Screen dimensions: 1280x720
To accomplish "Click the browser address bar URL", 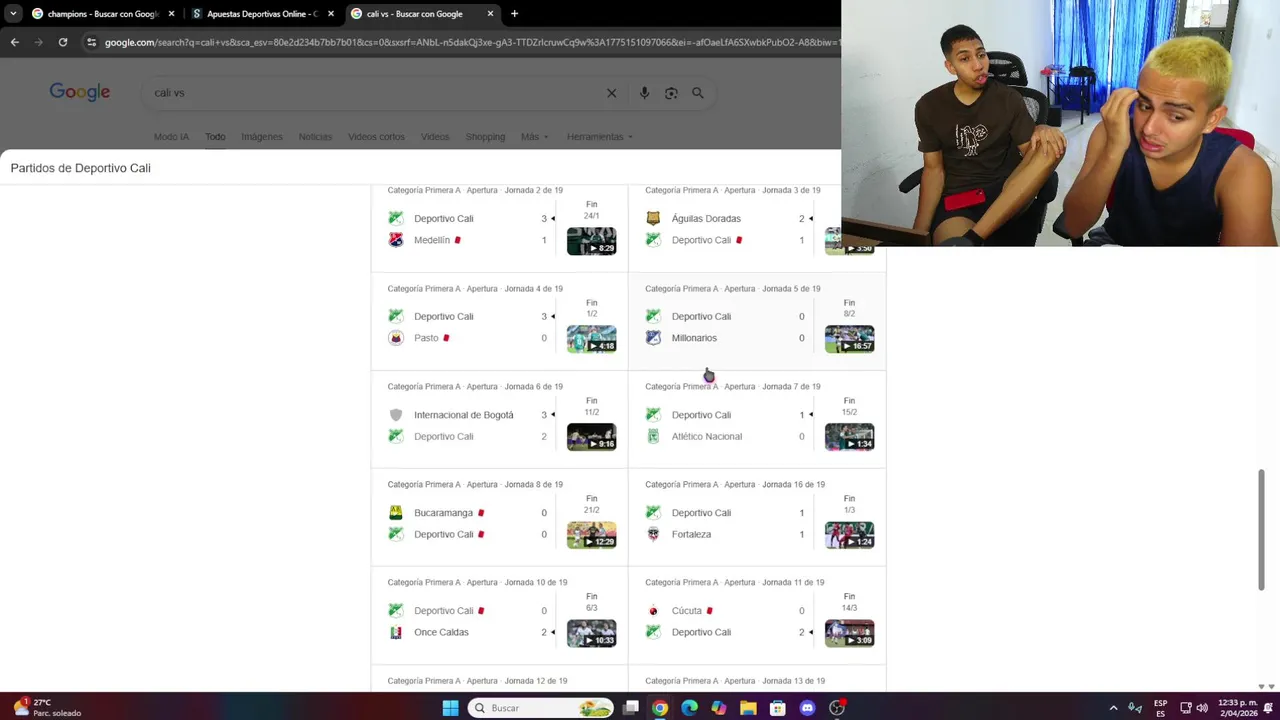I will point(470,42).
